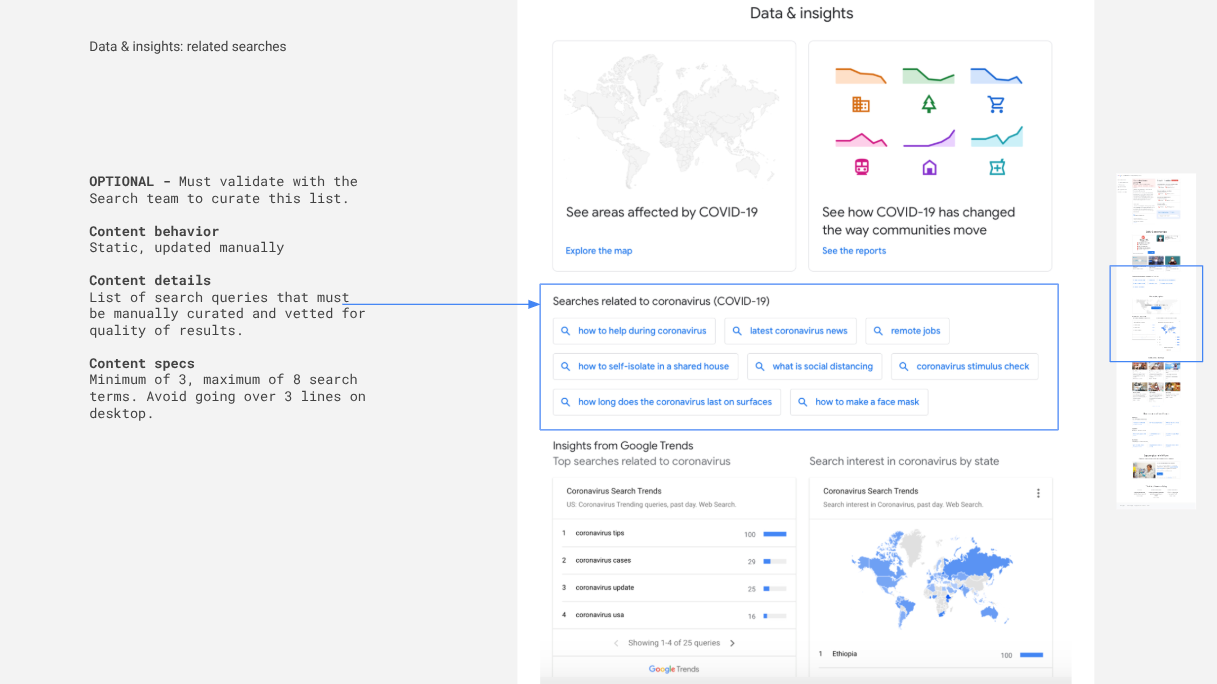
Task: Click the 'Data & insights' section heading
Action: click(802, 13)
